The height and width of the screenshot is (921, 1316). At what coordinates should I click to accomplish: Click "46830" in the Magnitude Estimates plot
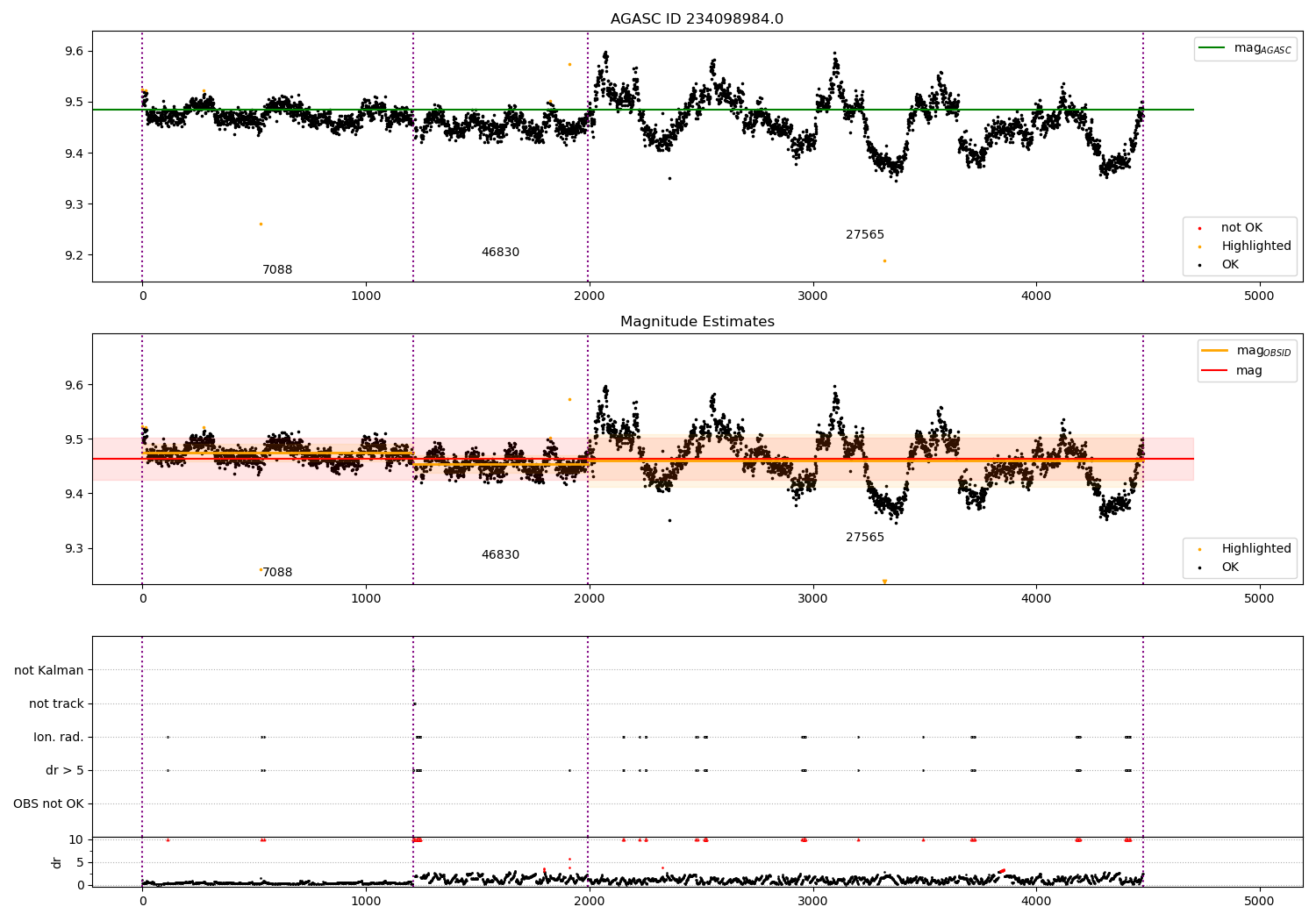(x=500, y=555)
